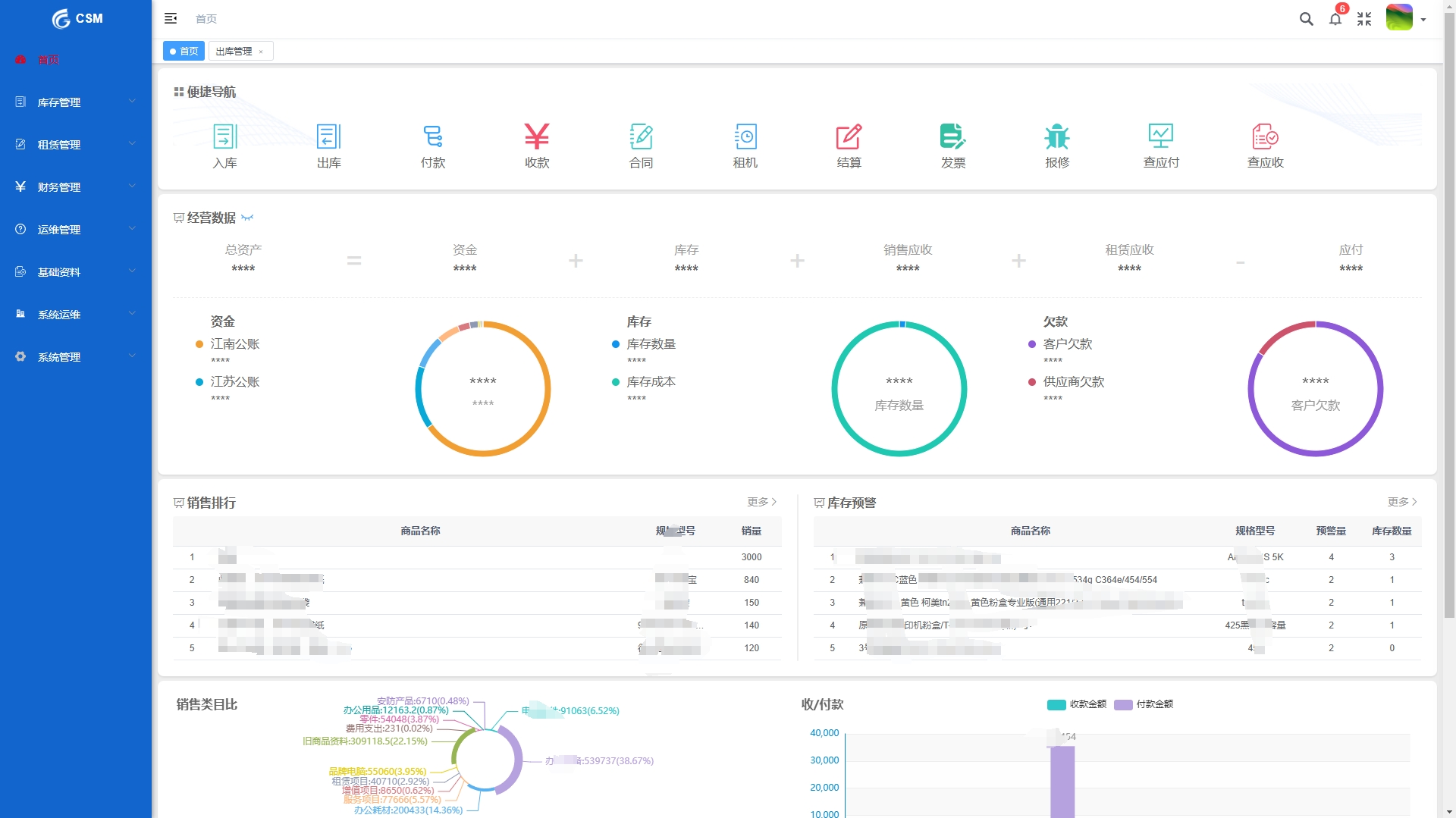
Task: Click the user avatar thumbnail
Action: tap(1399, 17)
